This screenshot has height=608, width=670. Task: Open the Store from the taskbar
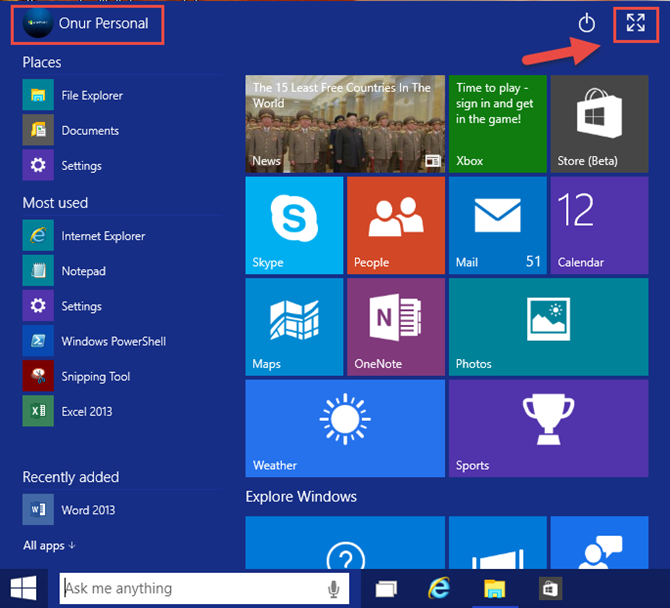tap(550, 588)
